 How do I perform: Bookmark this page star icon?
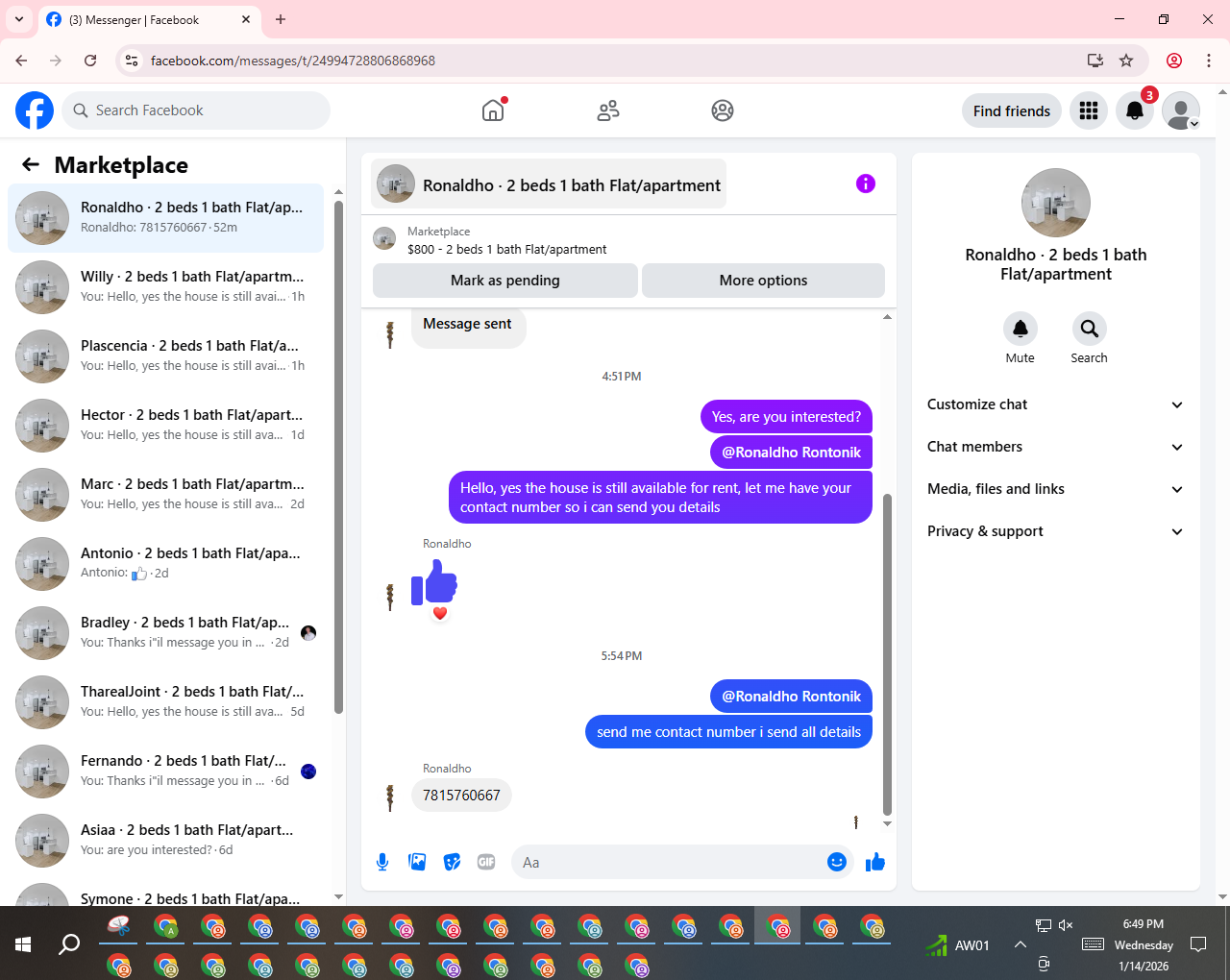click(1126, 61)
